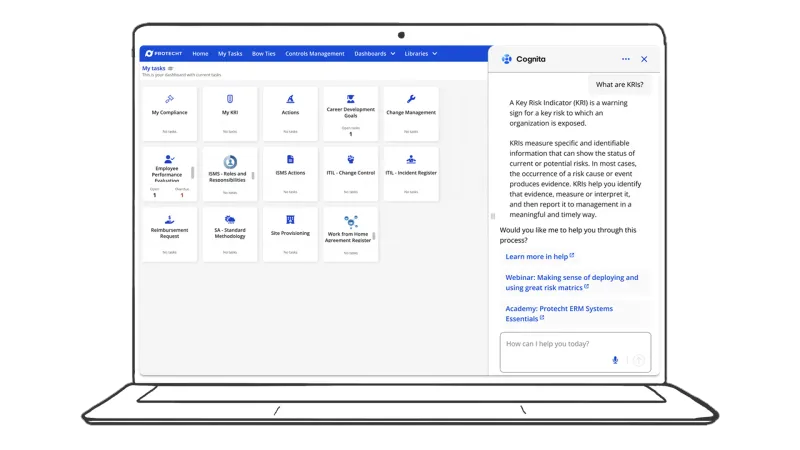Viewport: 800px width, 450px height.
Task: Click the send message arrow button
Action: click(x=638, y=360)
